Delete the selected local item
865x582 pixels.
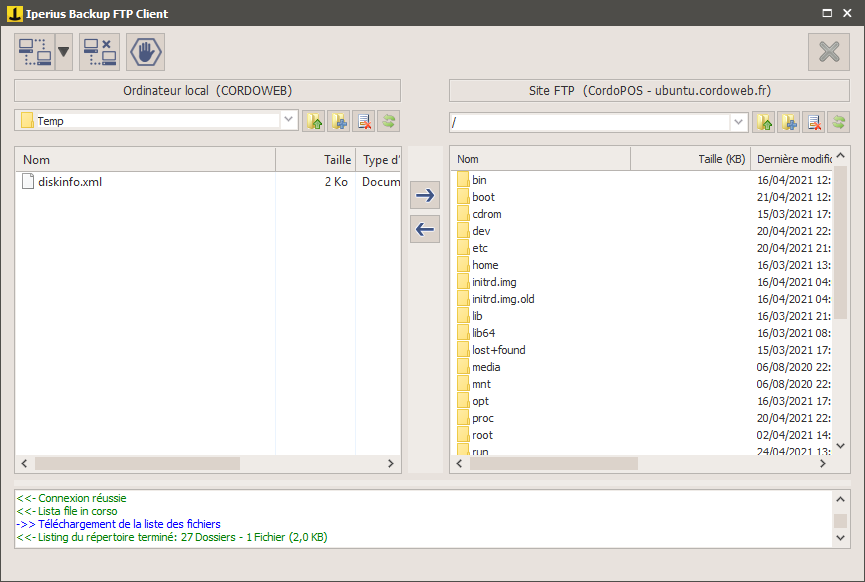364,121
